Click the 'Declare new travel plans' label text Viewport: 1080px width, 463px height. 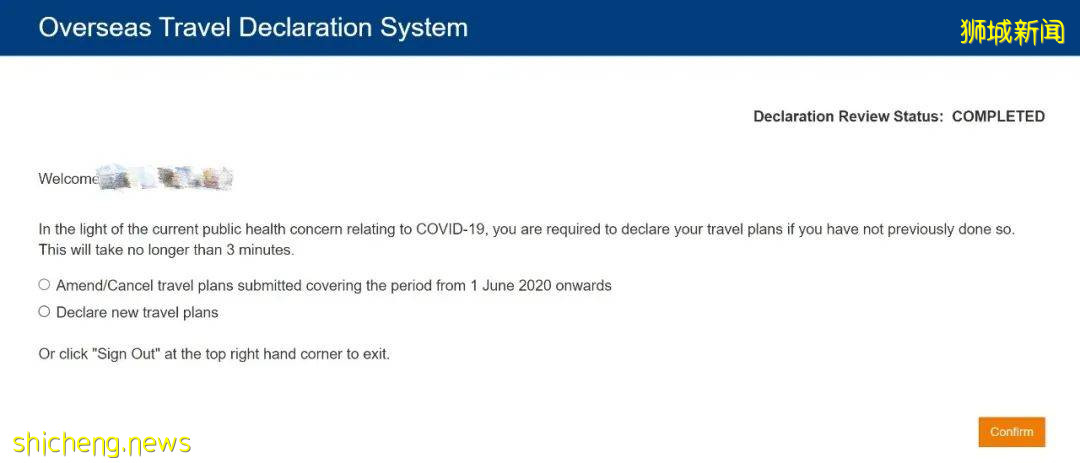(137, 312)
